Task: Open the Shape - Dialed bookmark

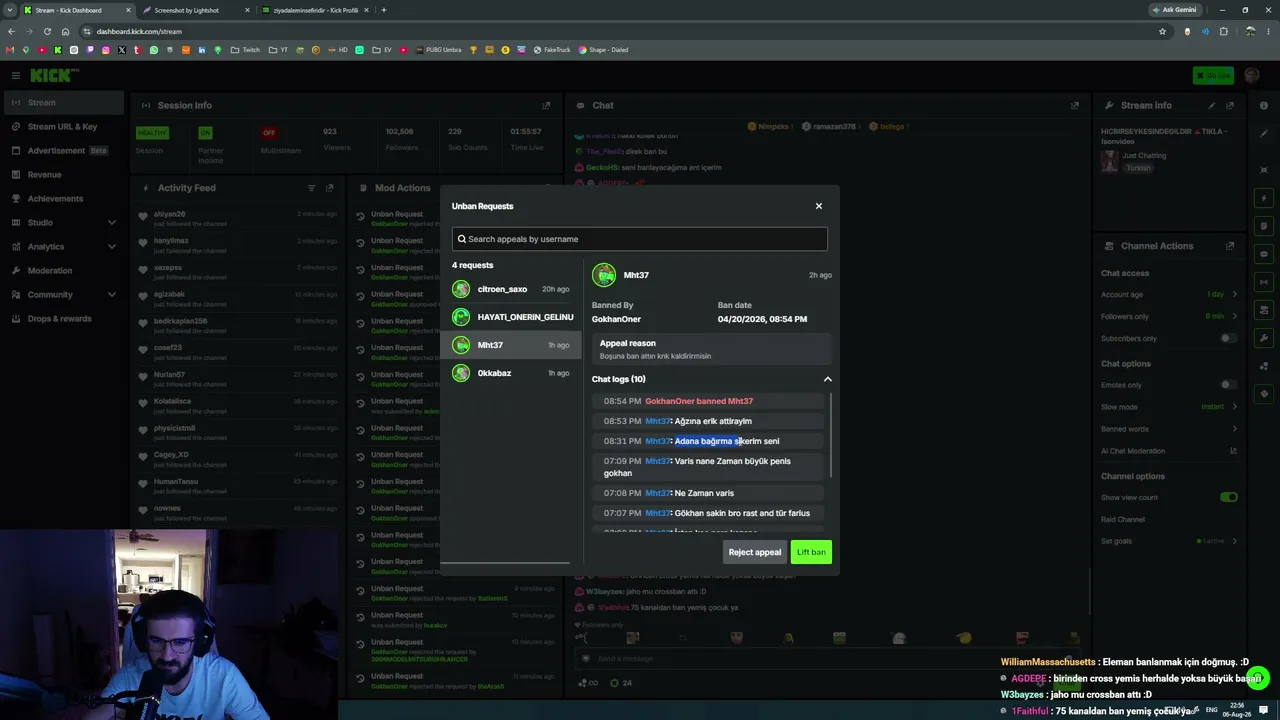Action: click(x=603, y=50)
